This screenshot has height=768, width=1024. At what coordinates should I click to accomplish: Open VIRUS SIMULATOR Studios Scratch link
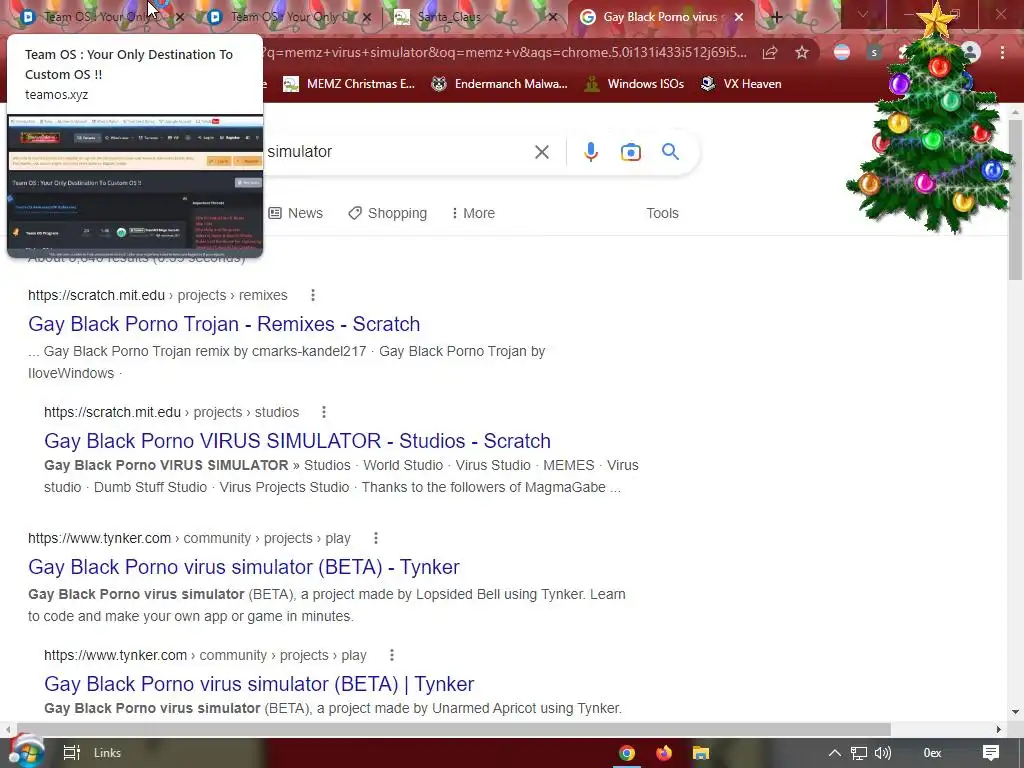tap(297, 441)
